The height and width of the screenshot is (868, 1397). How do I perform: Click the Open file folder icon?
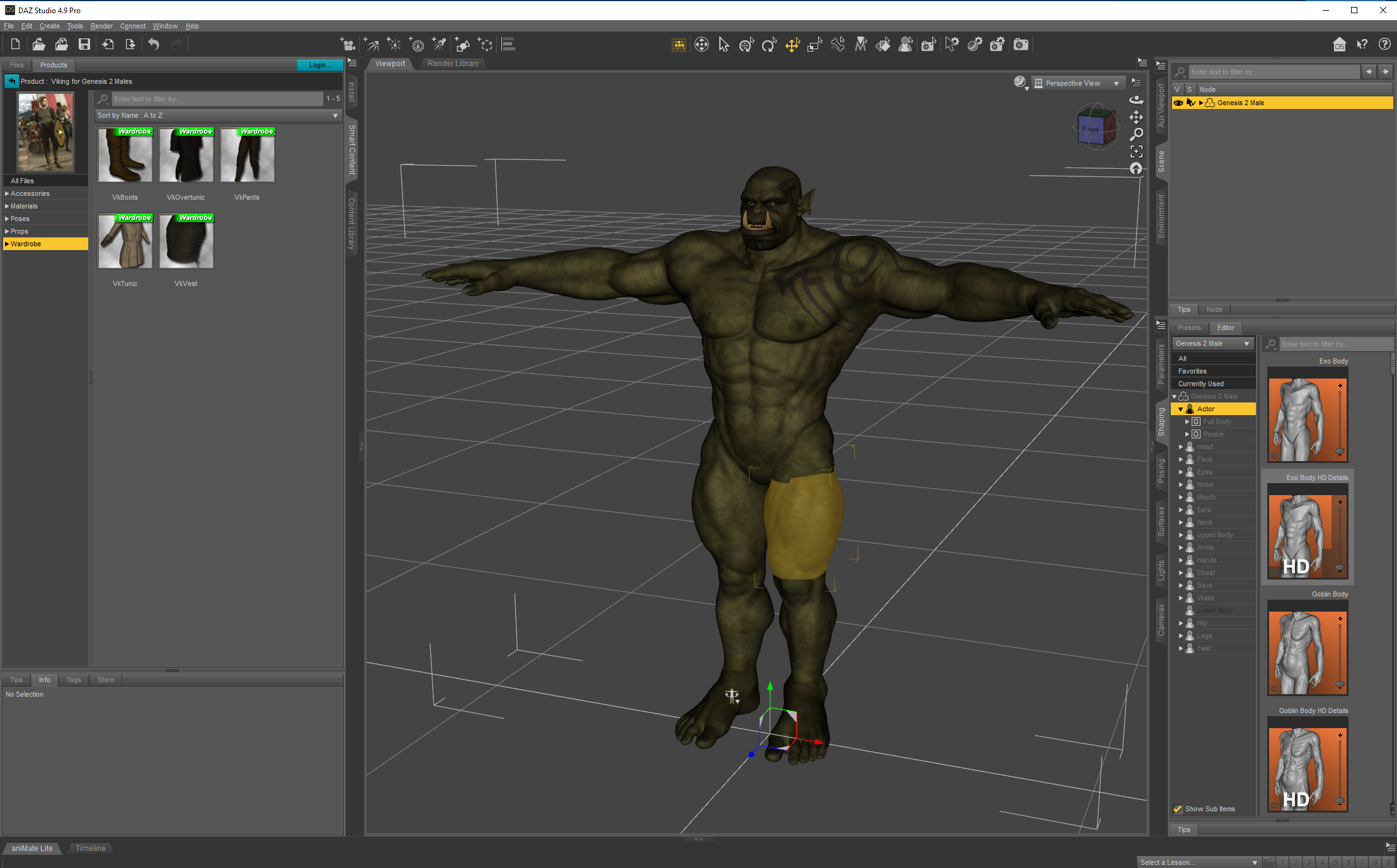coord(38,44)
